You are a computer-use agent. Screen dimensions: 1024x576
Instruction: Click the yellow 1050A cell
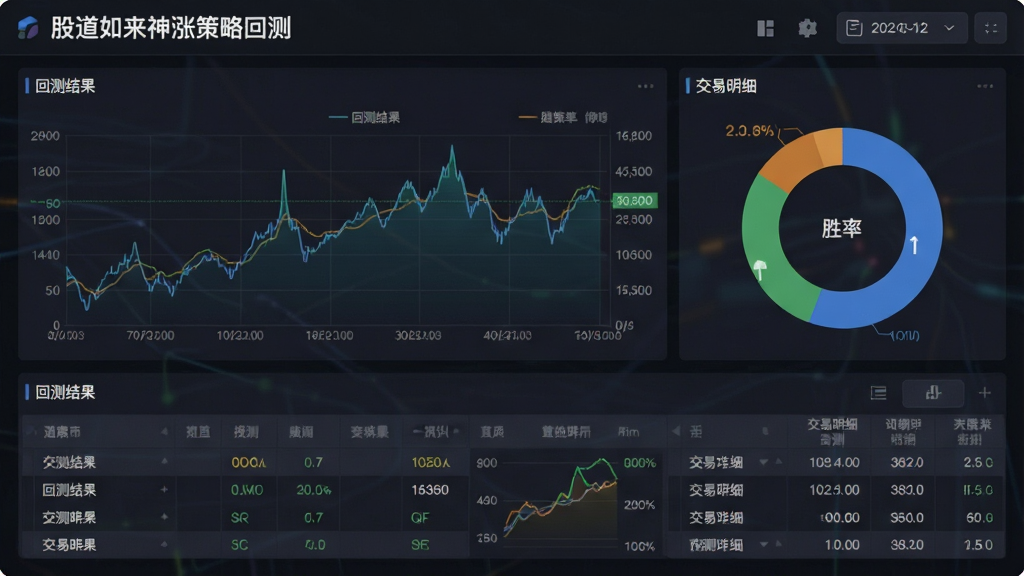tap(430, 462)
